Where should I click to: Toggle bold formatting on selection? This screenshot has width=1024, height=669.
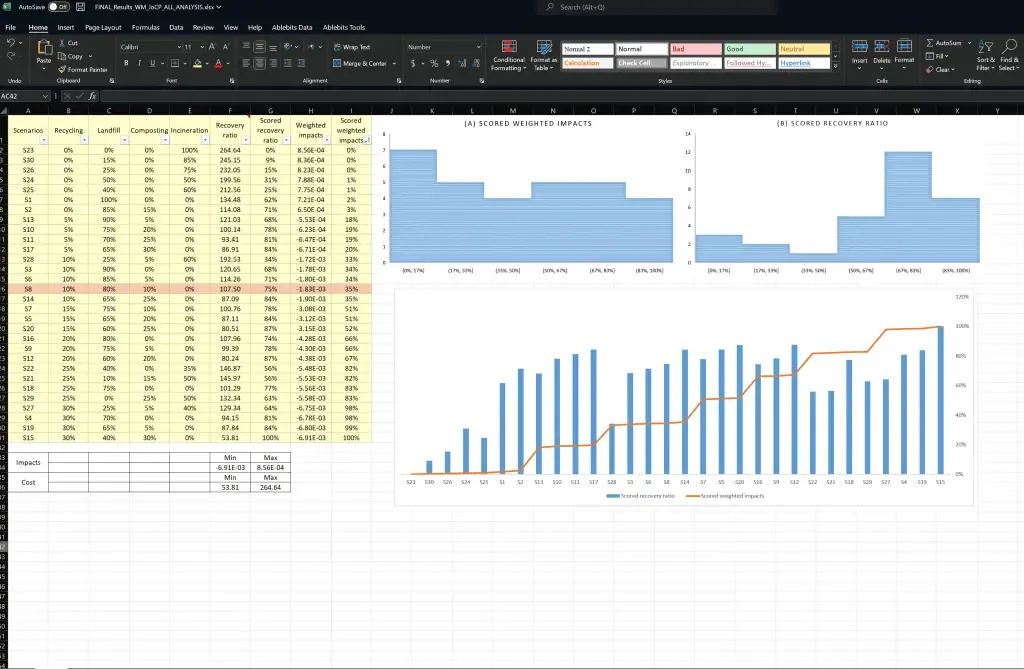click(127, 62)
